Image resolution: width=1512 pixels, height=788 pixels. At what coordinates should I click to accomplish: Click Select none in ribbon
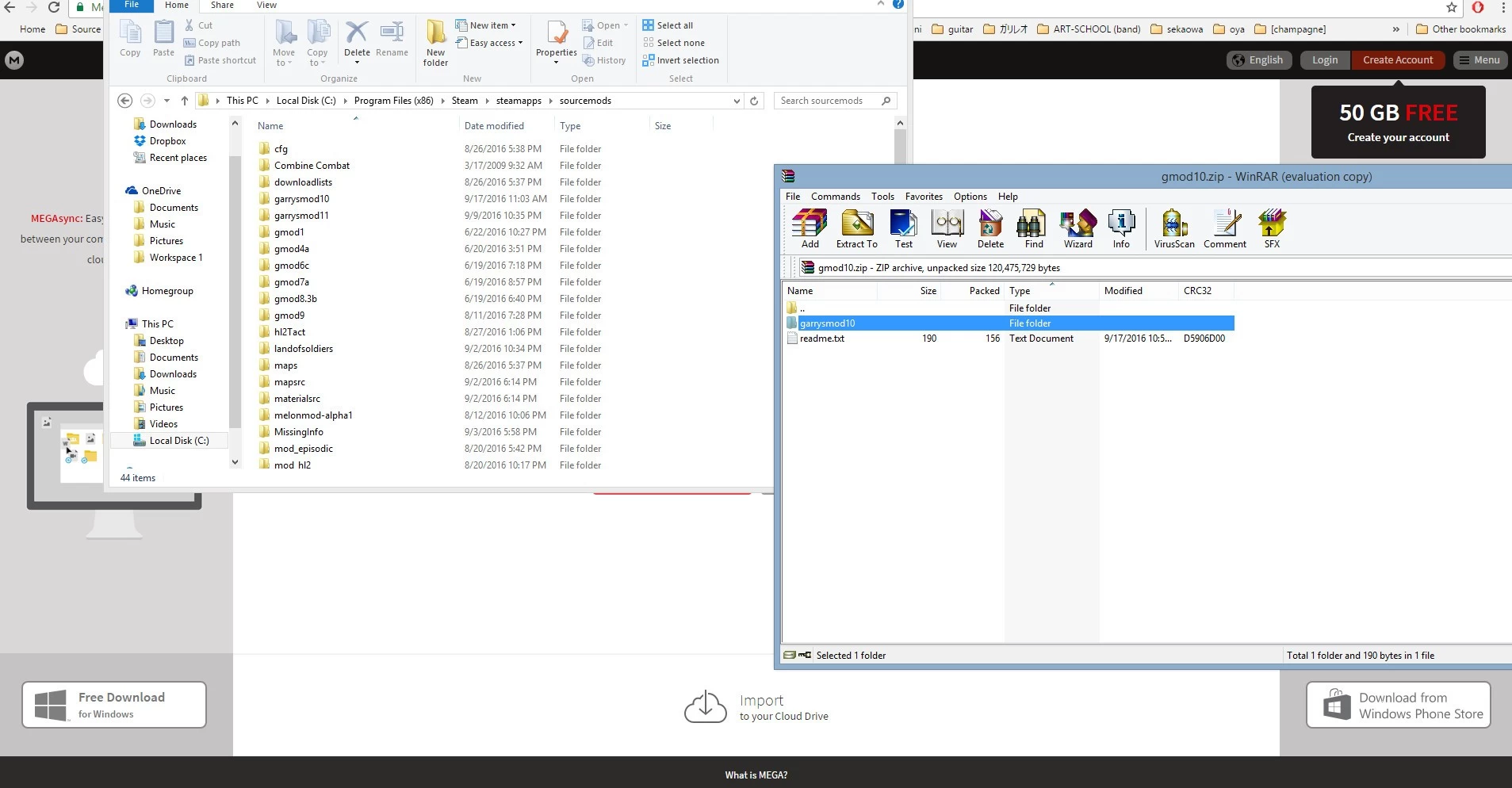pos(673,43)
